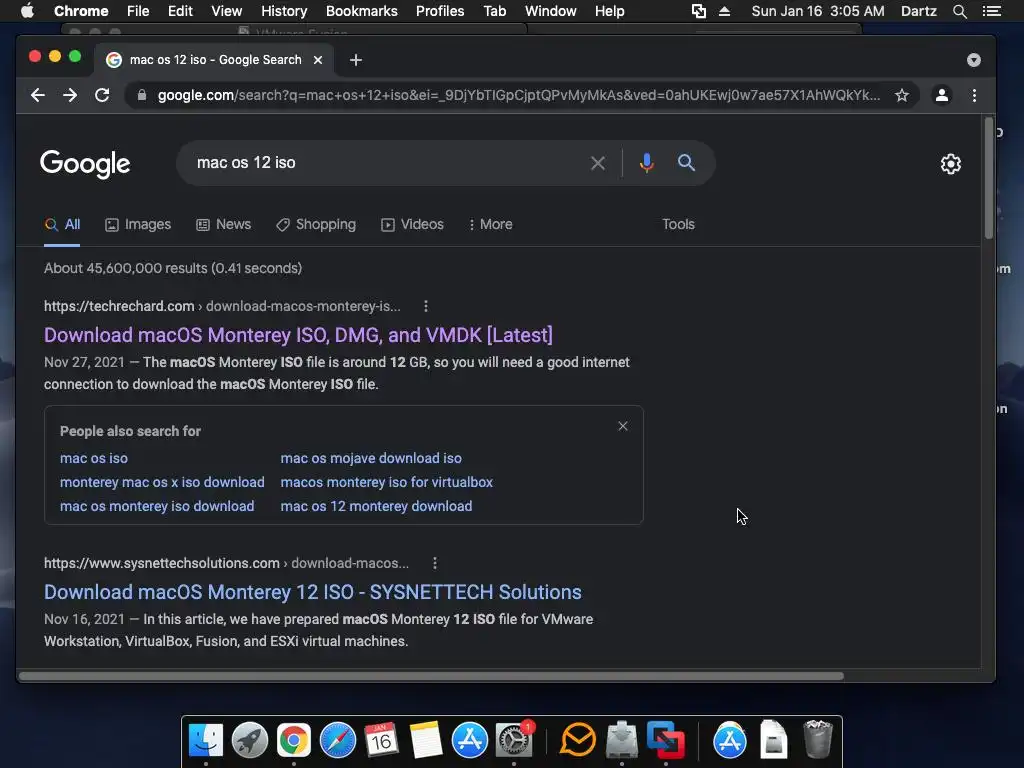Screen dimensions: 1024x768
Task: Click the horizontal scrollbar at window bottom
Action: 431,676
